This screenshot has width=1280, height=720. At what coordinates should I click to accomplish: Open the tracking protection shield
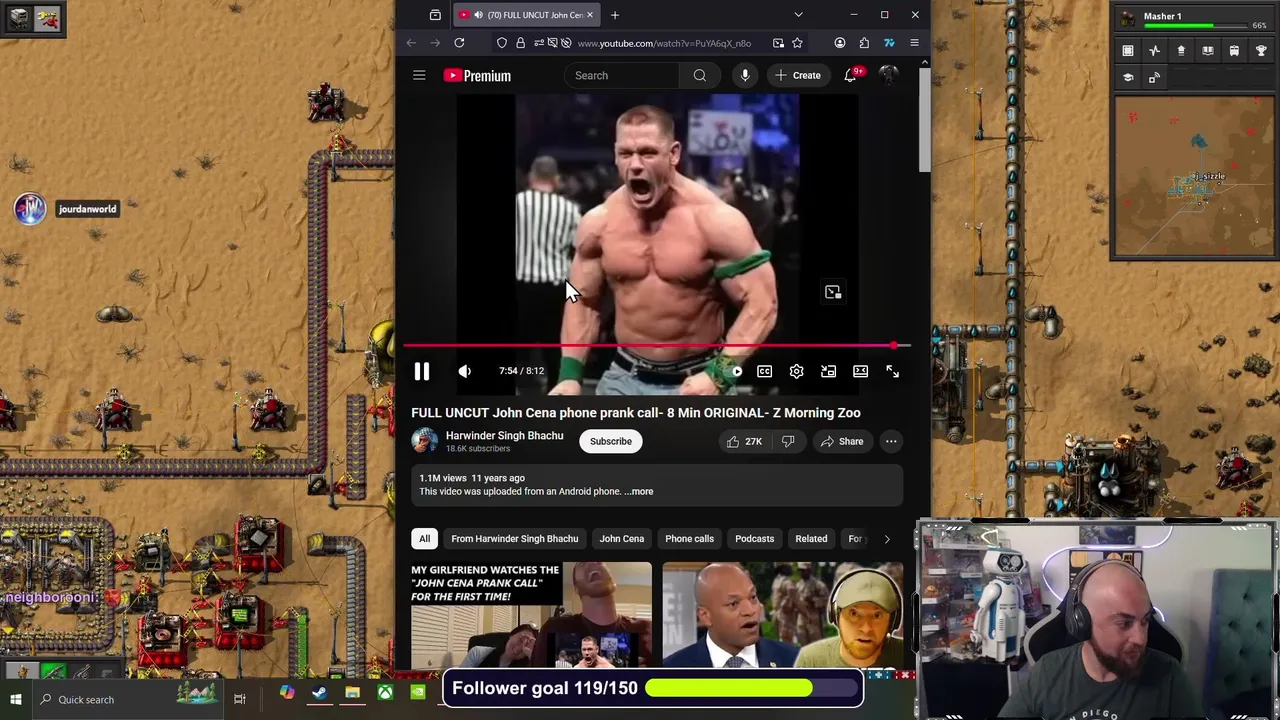tap(502, 43)
